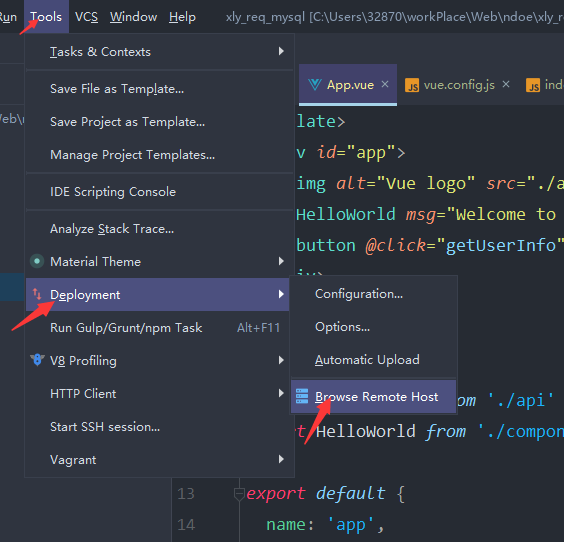The height and width of the screenshot is (542, 564).
Task: Close the vue.config.js tab
Action: (x=506, y=84)
